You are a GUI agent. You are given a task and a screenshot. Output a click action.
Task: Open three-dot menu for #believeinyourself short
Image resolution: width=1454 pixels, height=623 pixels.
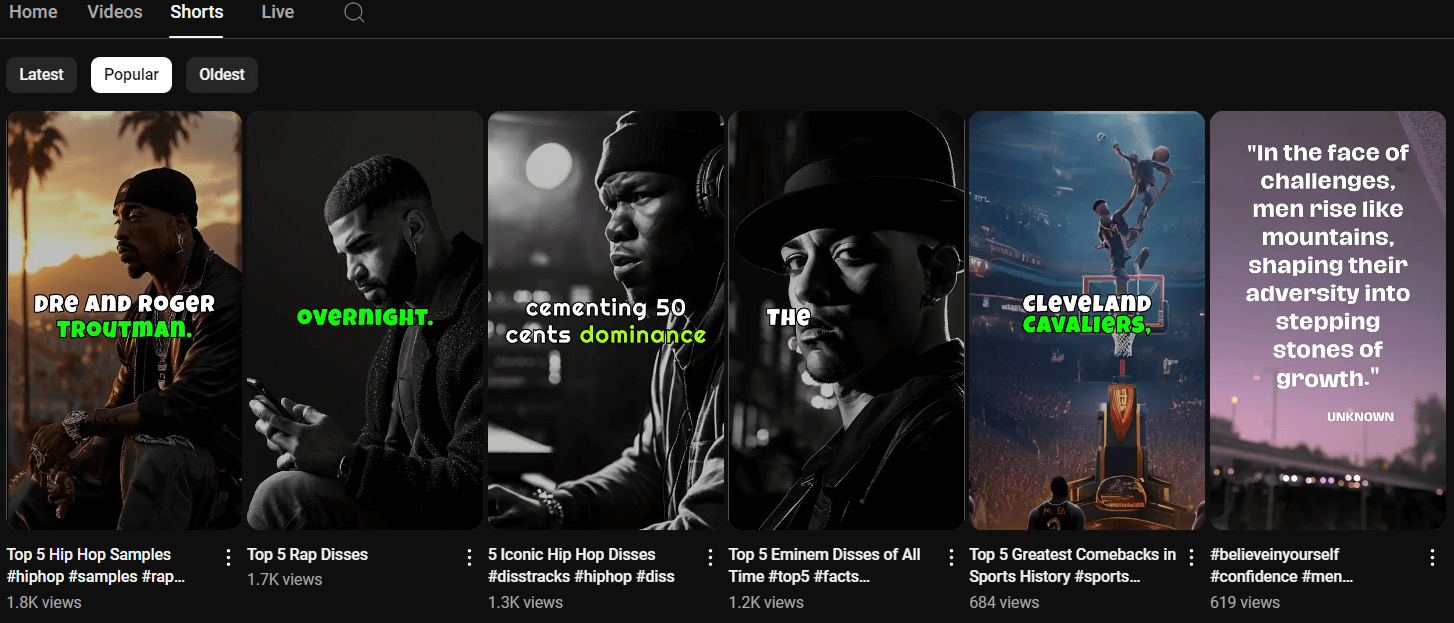1432,557
